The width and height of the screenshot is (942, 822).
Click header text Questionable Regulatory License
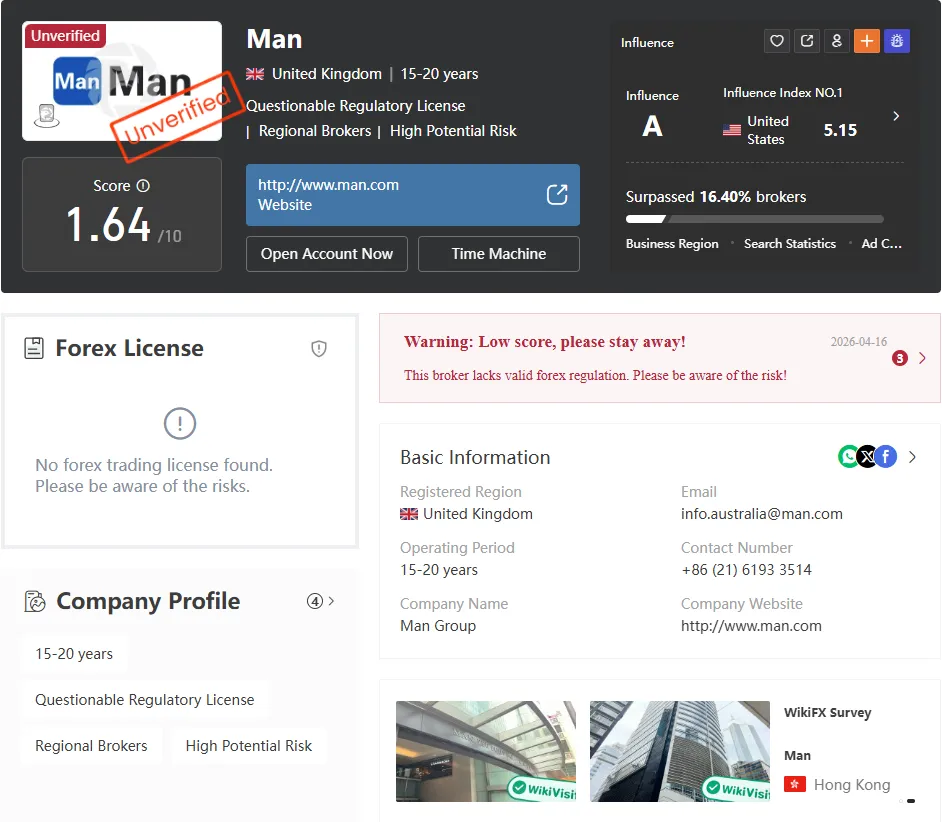pos(356,106)
